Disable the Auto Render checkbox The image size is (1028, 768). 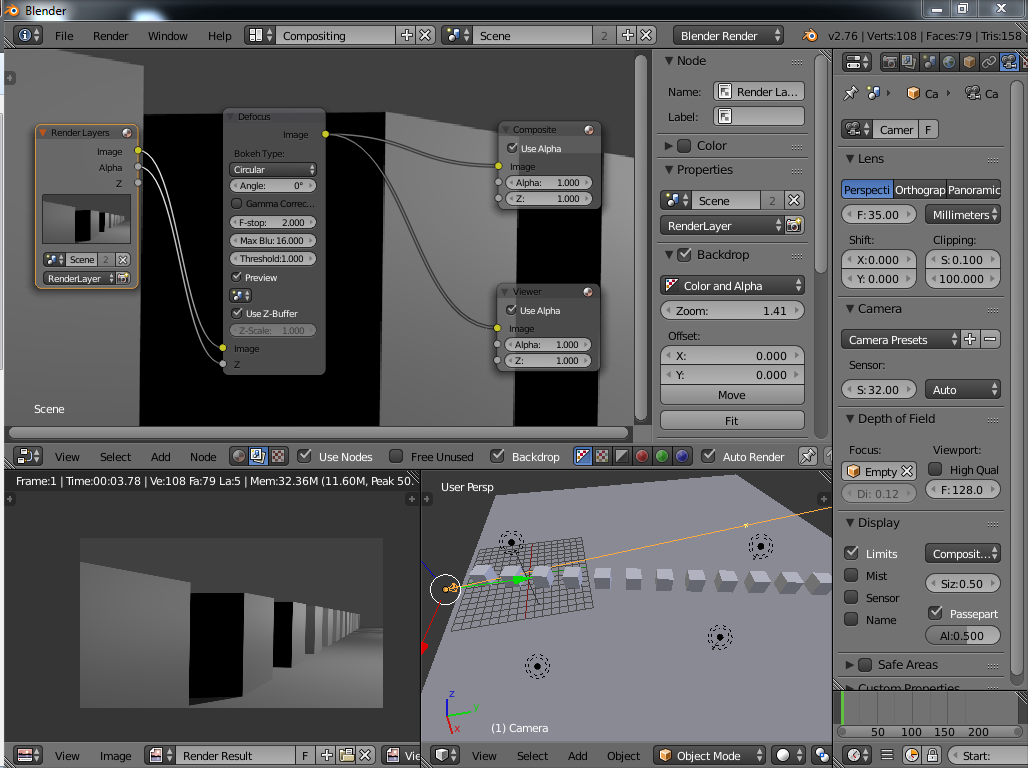click(709, 457)
